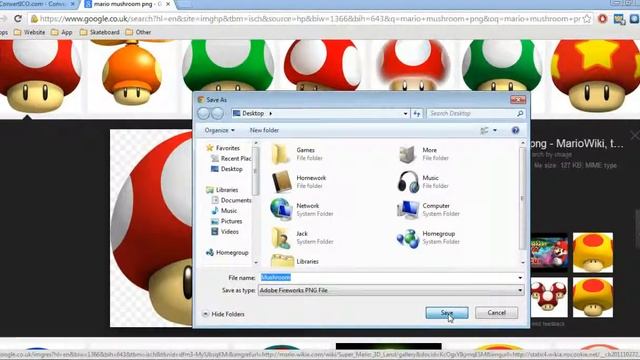Open the Other bookmarks folder
Image resolution: width=640 pixels, height=360 pixels.
point(138,32)
